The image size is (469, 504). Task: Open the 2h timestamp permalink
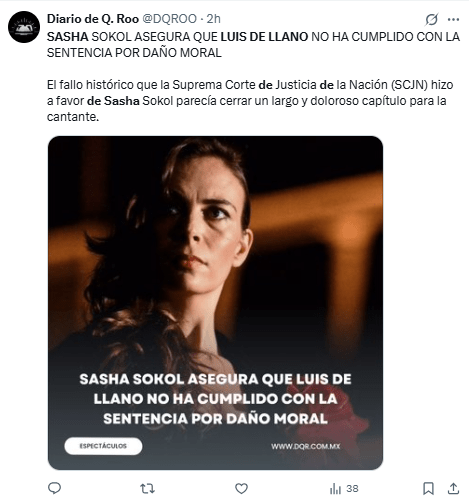(213, 19)
